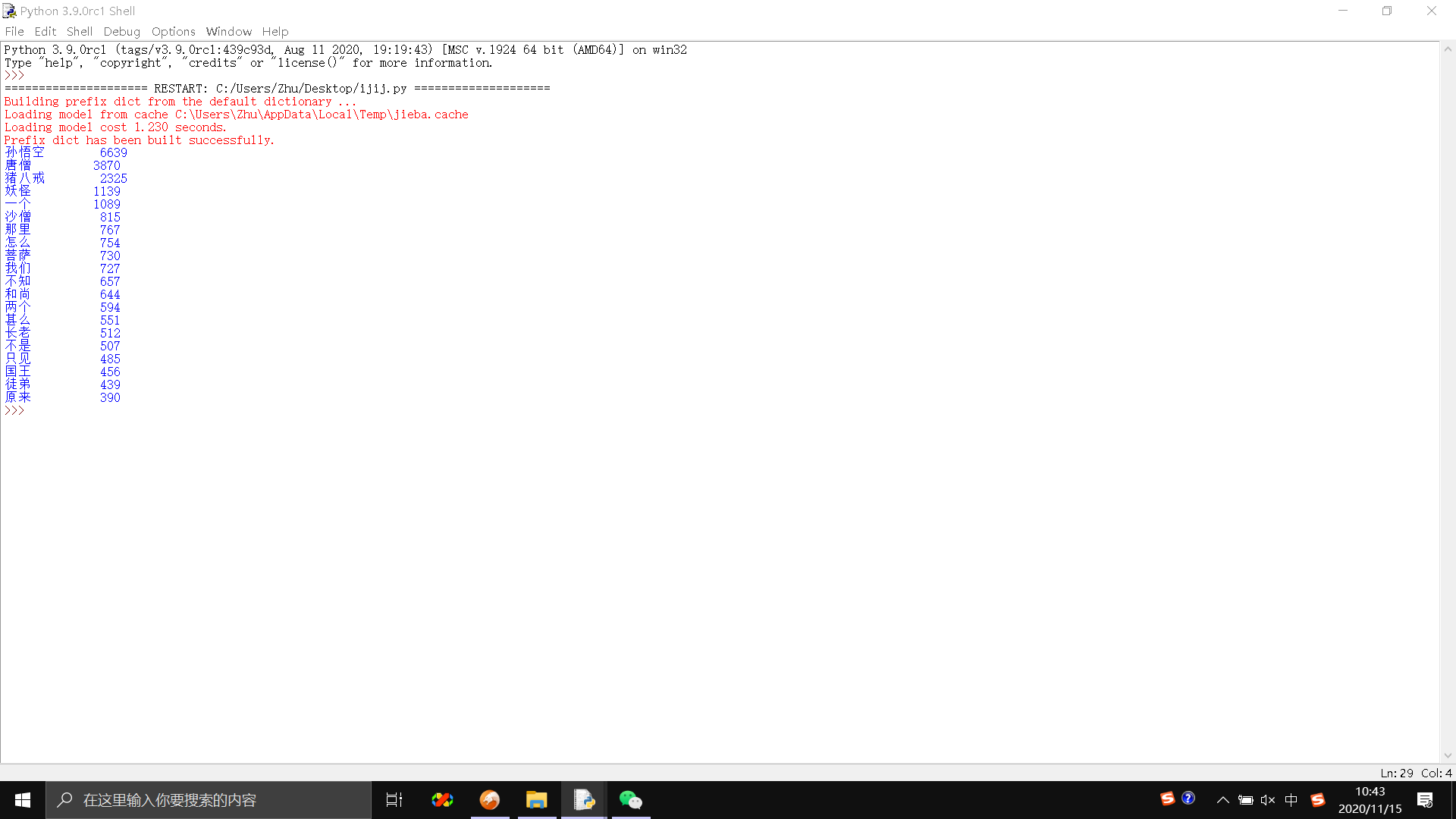Open the Shell menu
Image resolution: width=1456 pixels, height=819 pixels.
(80, 31)
